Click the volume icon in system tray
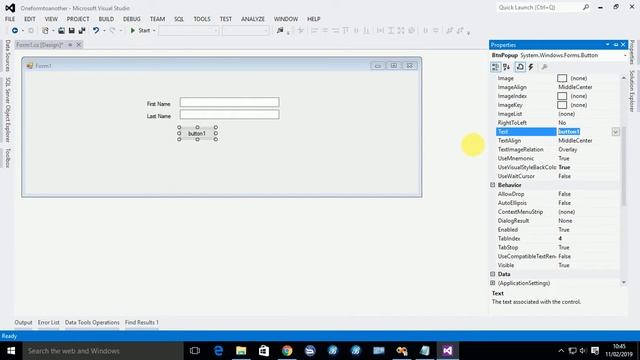This screenshot has height=360, width=640. click(583, 351)
